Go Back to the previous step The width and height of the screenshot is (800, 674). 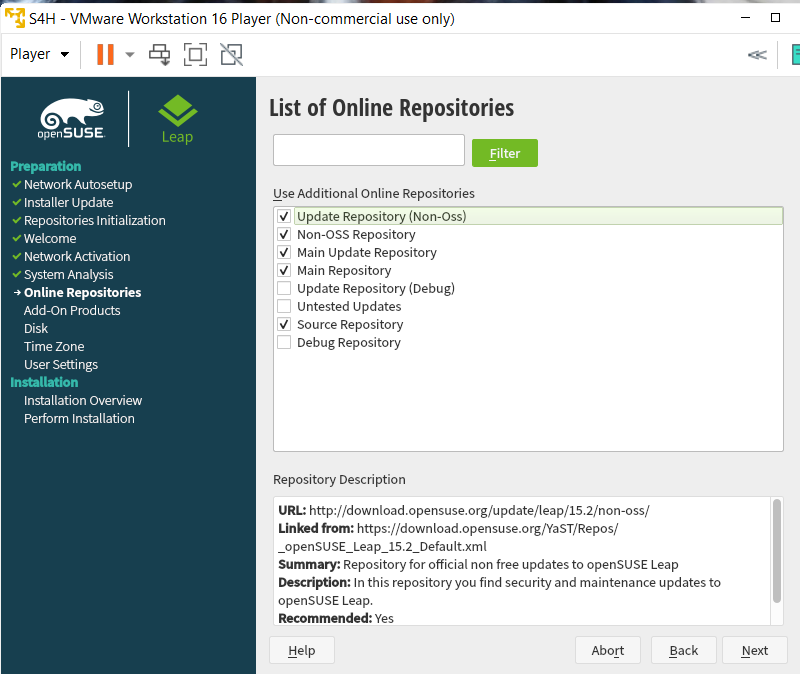tap(684, 650)
